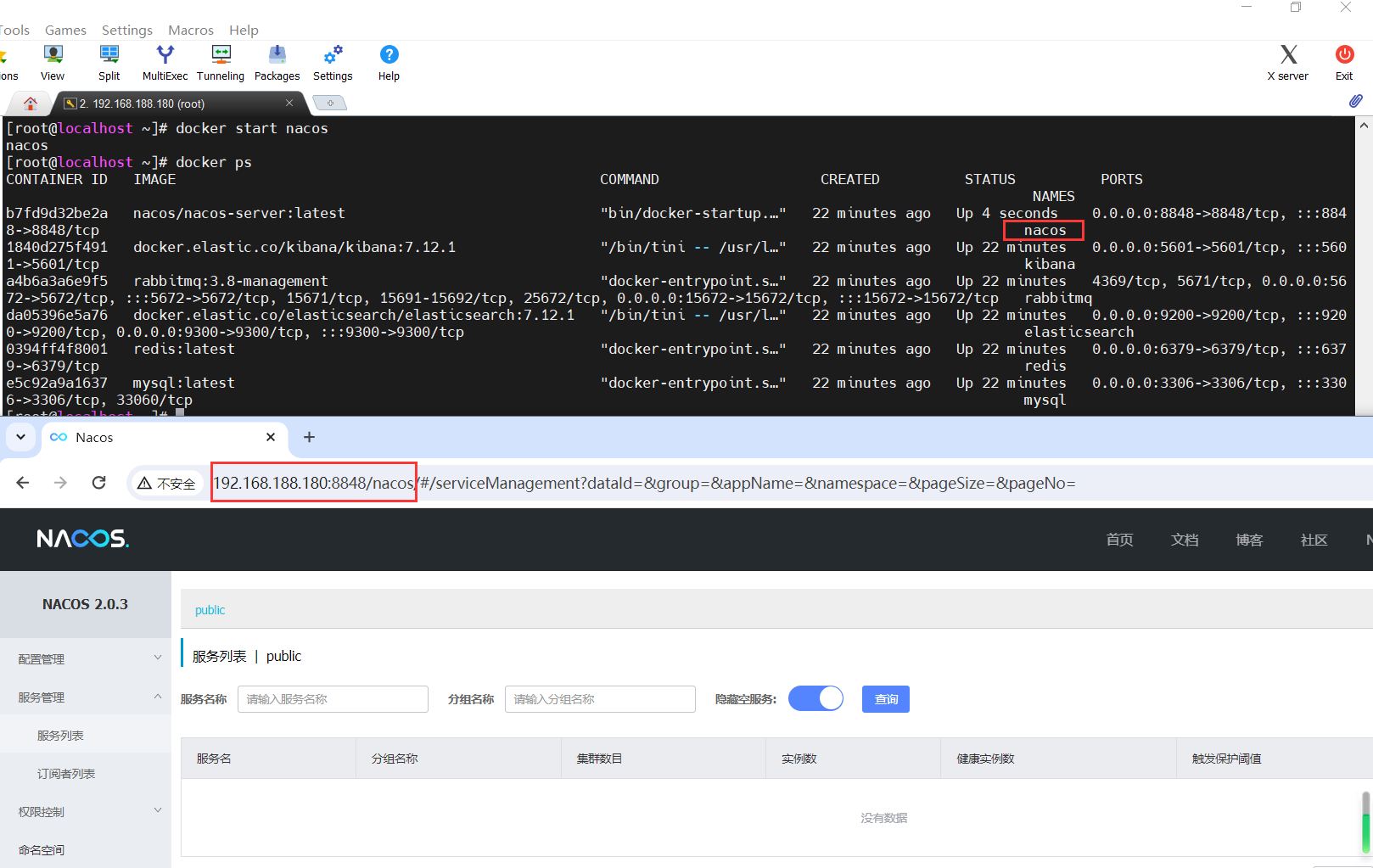Click the NACOS 2.0.3 version label

[x=85, y=604]
